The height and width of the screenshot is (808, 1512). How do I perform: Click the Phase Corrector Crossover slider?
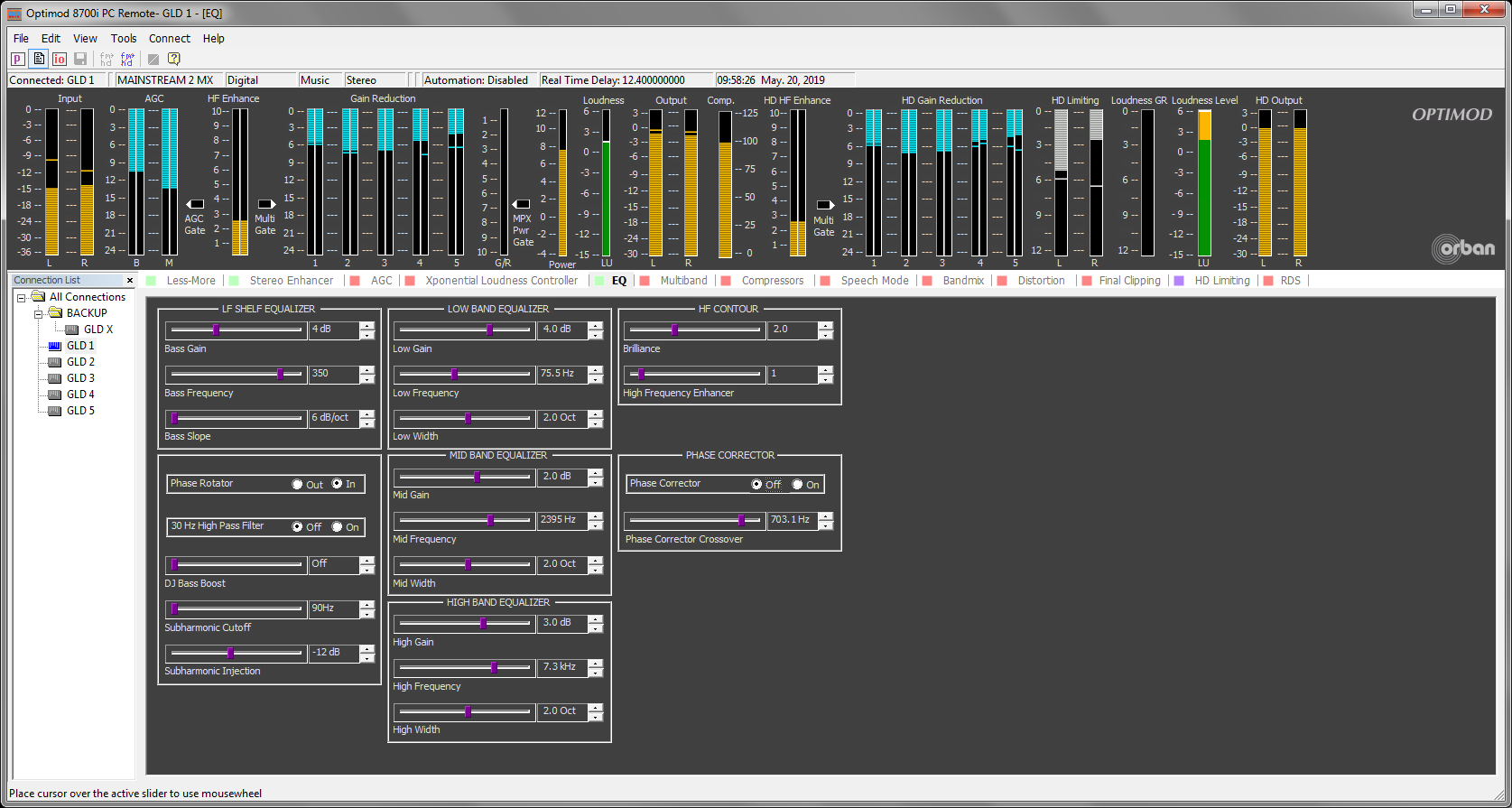(x=695, y=521)
